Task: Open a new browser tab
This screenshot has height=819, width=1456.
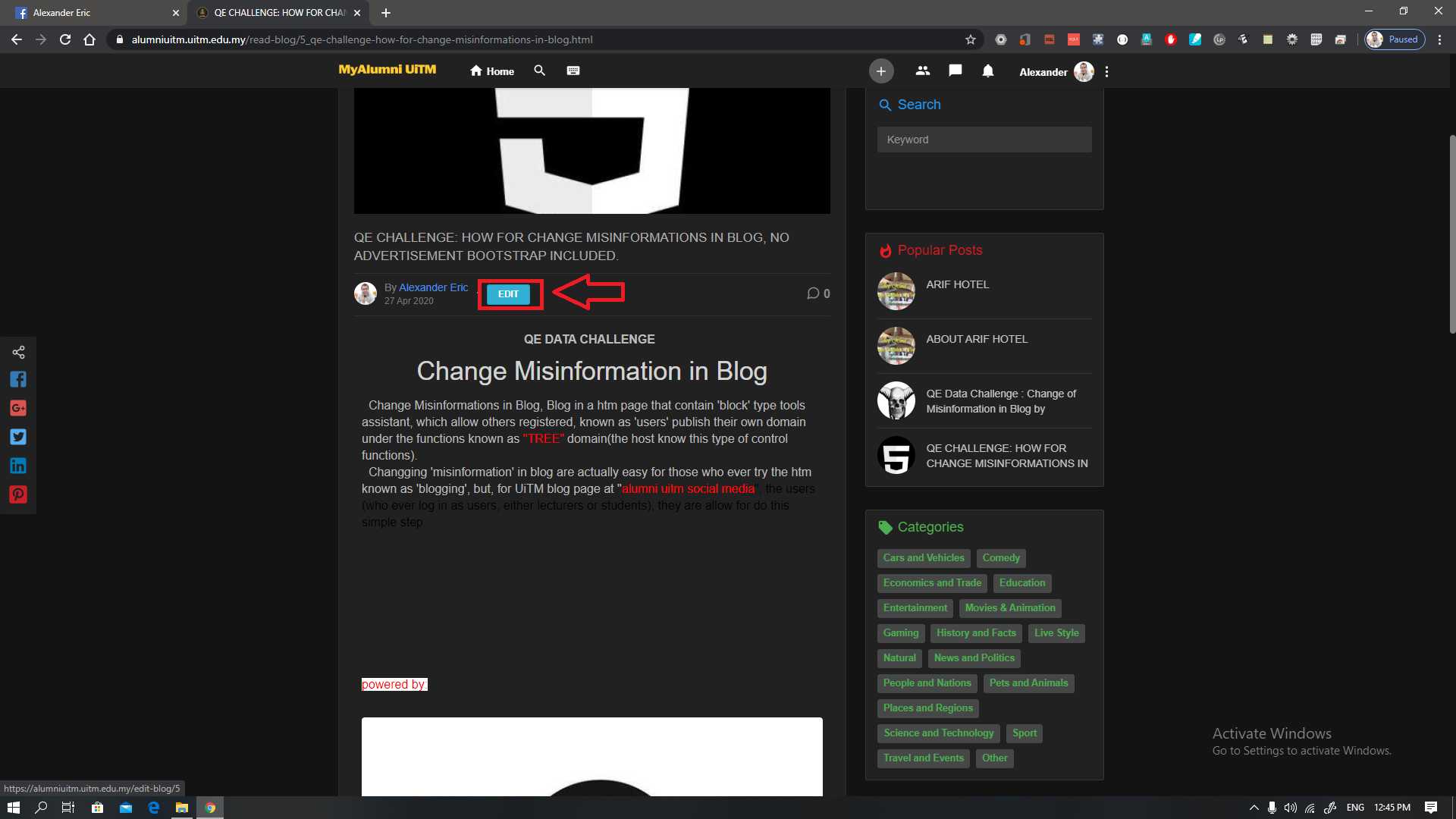Action: tap(386, 13)
